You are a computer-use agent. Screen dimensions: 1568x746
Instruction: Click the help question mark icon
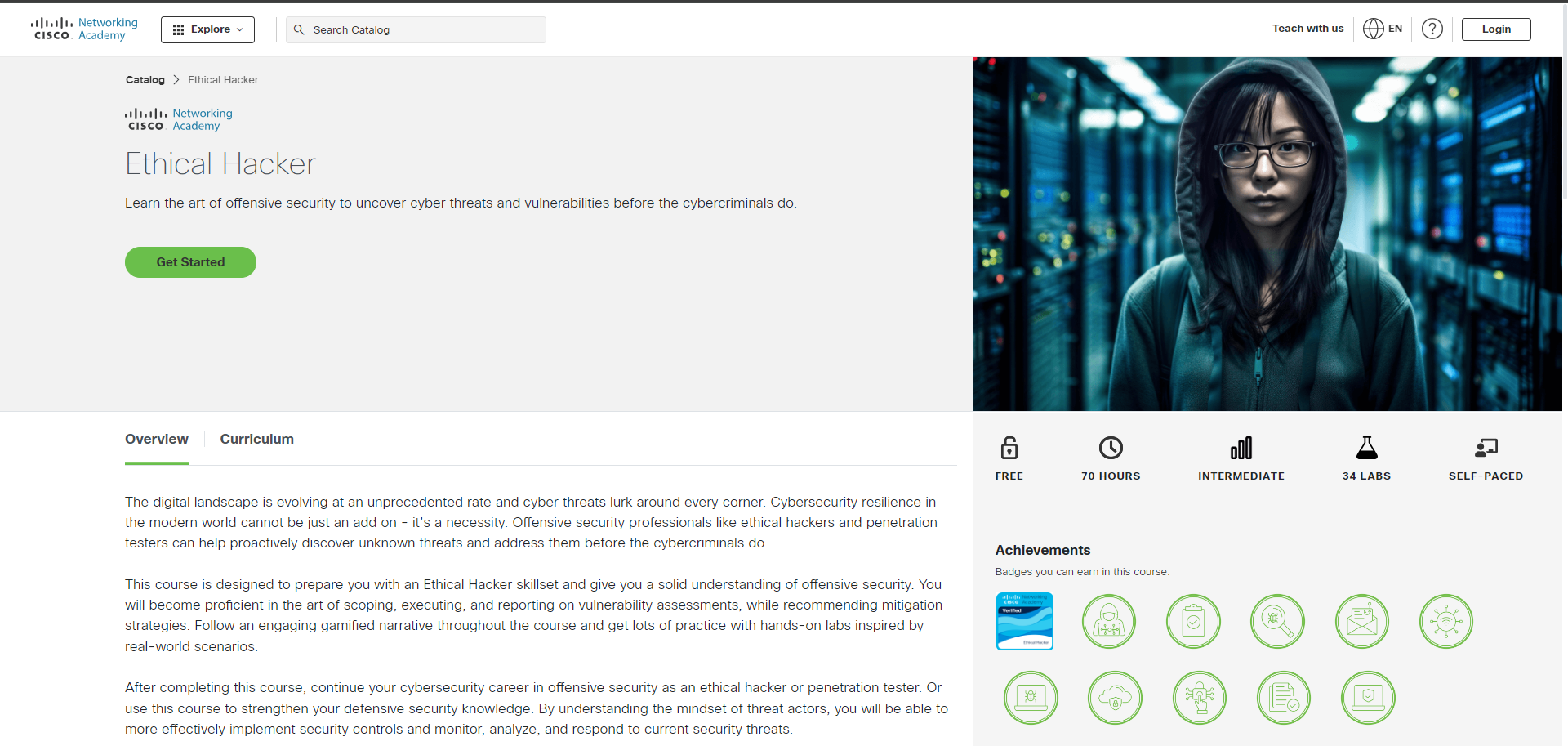pos(1432,29)
